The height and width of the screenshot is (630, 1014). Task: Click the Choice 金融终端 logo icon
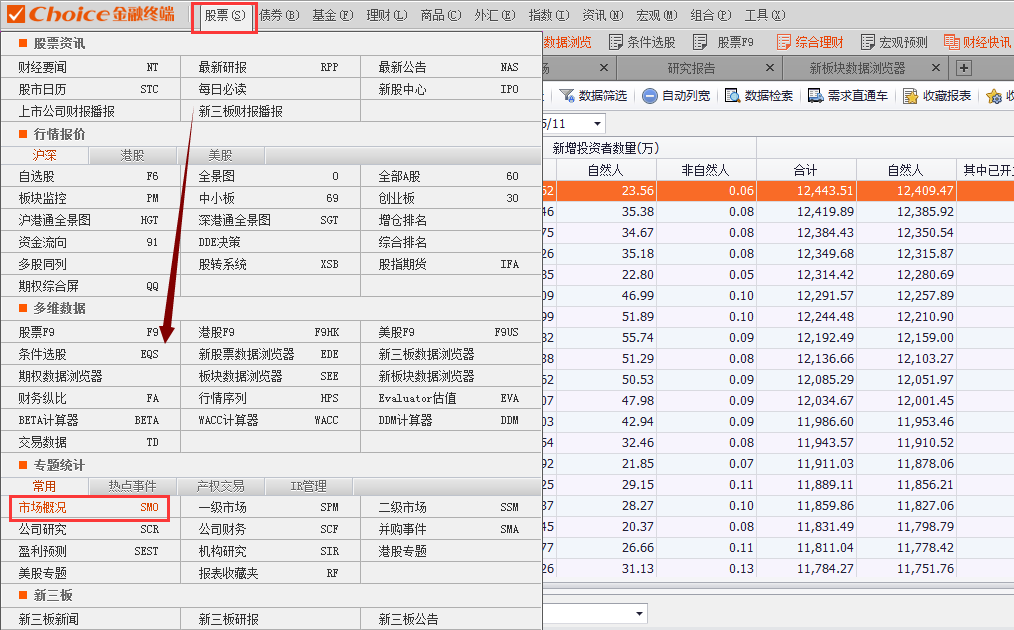(x=14, y=14)
